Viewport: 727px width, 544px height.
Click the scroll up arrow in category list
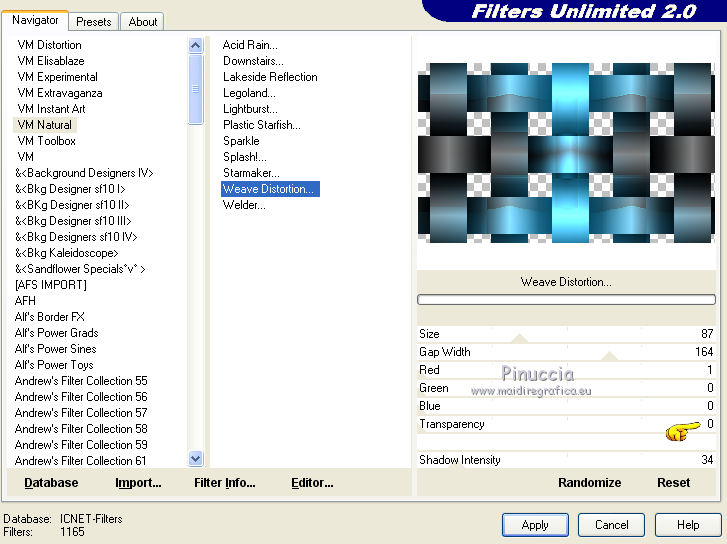tap(196, 45)
